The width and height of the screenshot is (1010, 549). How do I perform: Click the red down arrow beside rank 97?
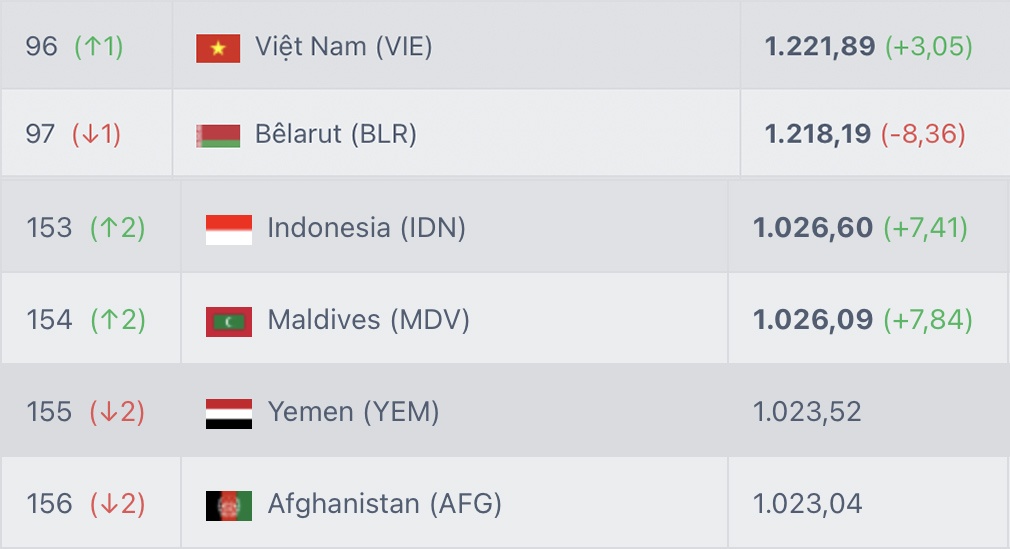(89, 134)
